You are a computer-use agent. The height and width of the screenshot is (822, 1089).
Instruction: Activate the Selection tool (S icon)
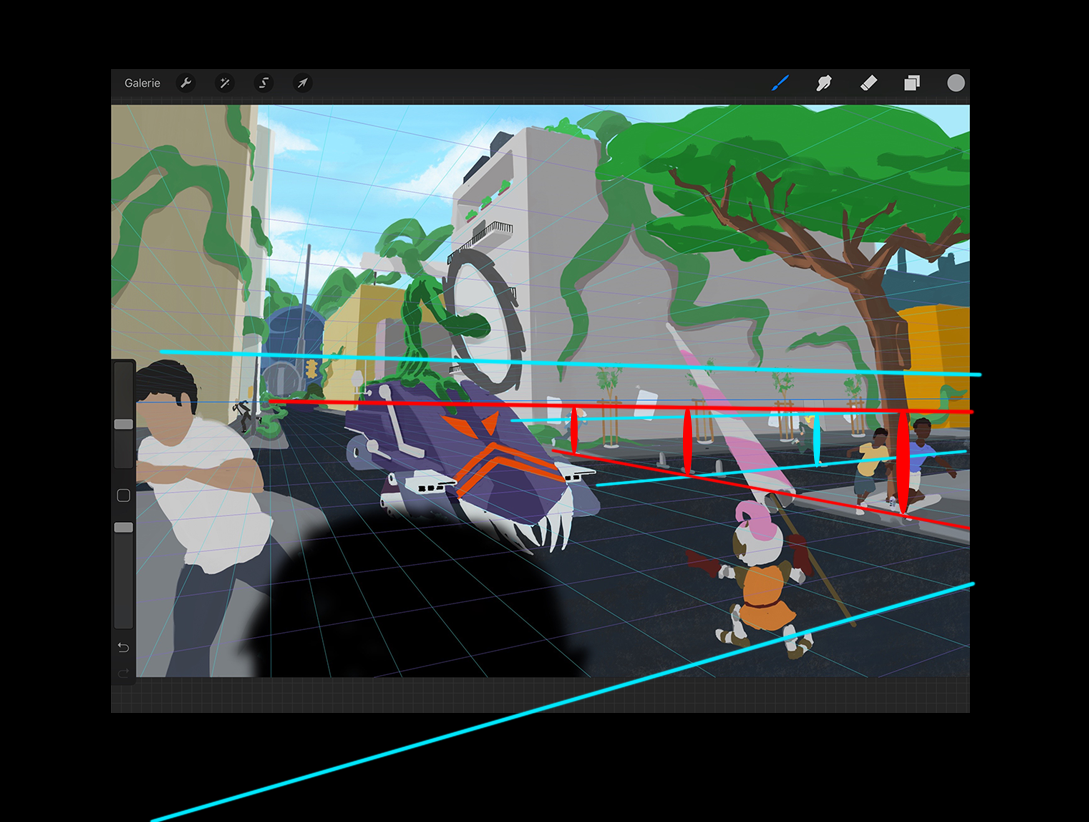coord(264,83)
